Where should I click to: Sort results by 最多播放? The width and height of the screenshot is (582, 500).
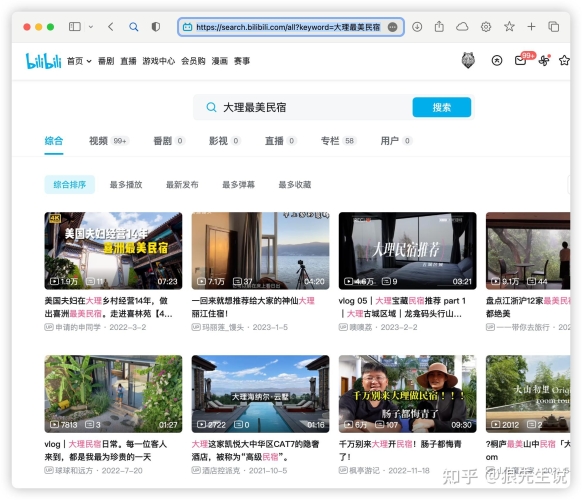coord(126,185)
